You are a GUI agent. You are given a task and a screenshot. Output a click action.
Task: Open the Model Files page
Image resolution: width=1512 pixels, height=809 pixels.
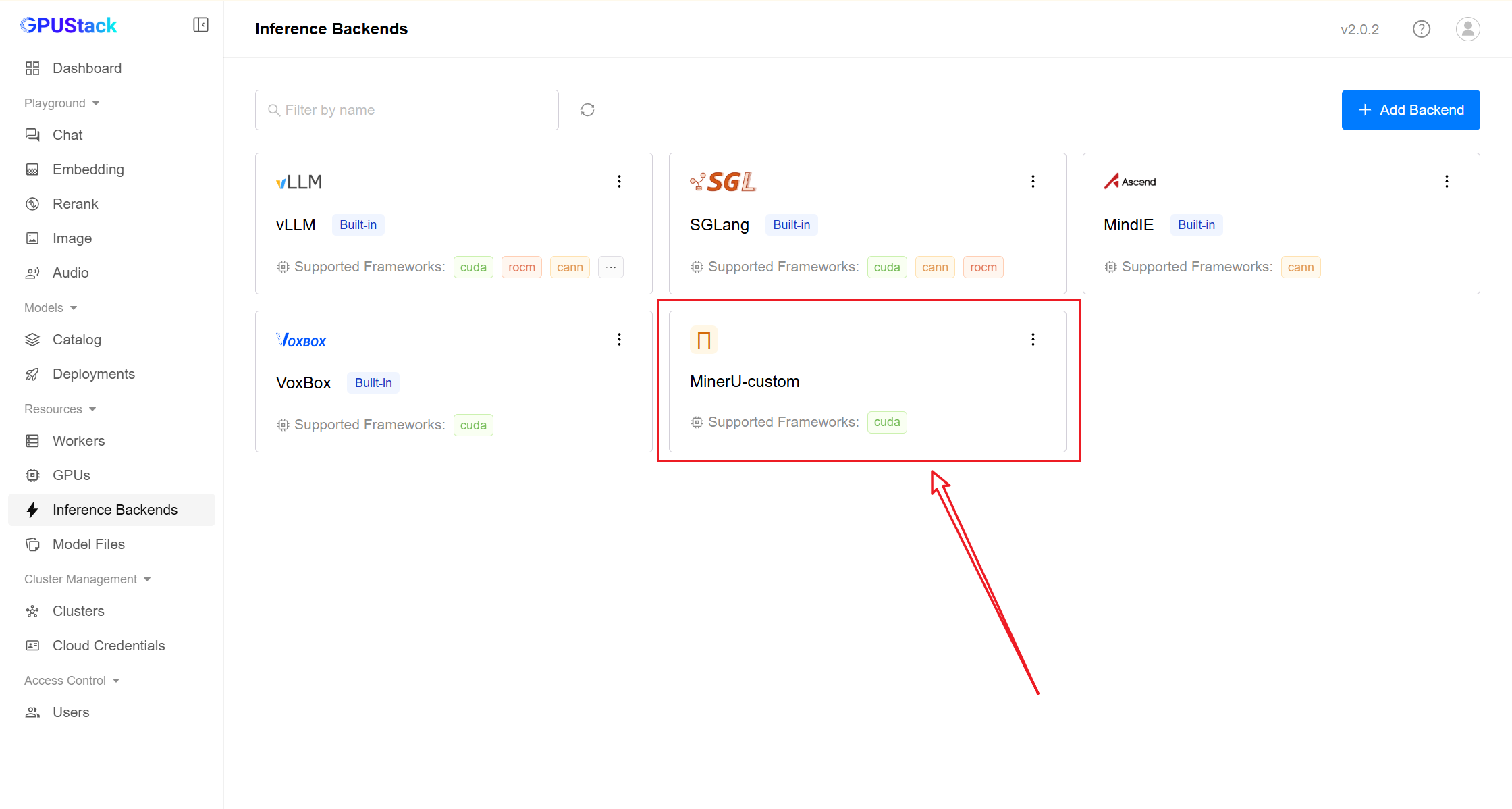click(88, 544)
